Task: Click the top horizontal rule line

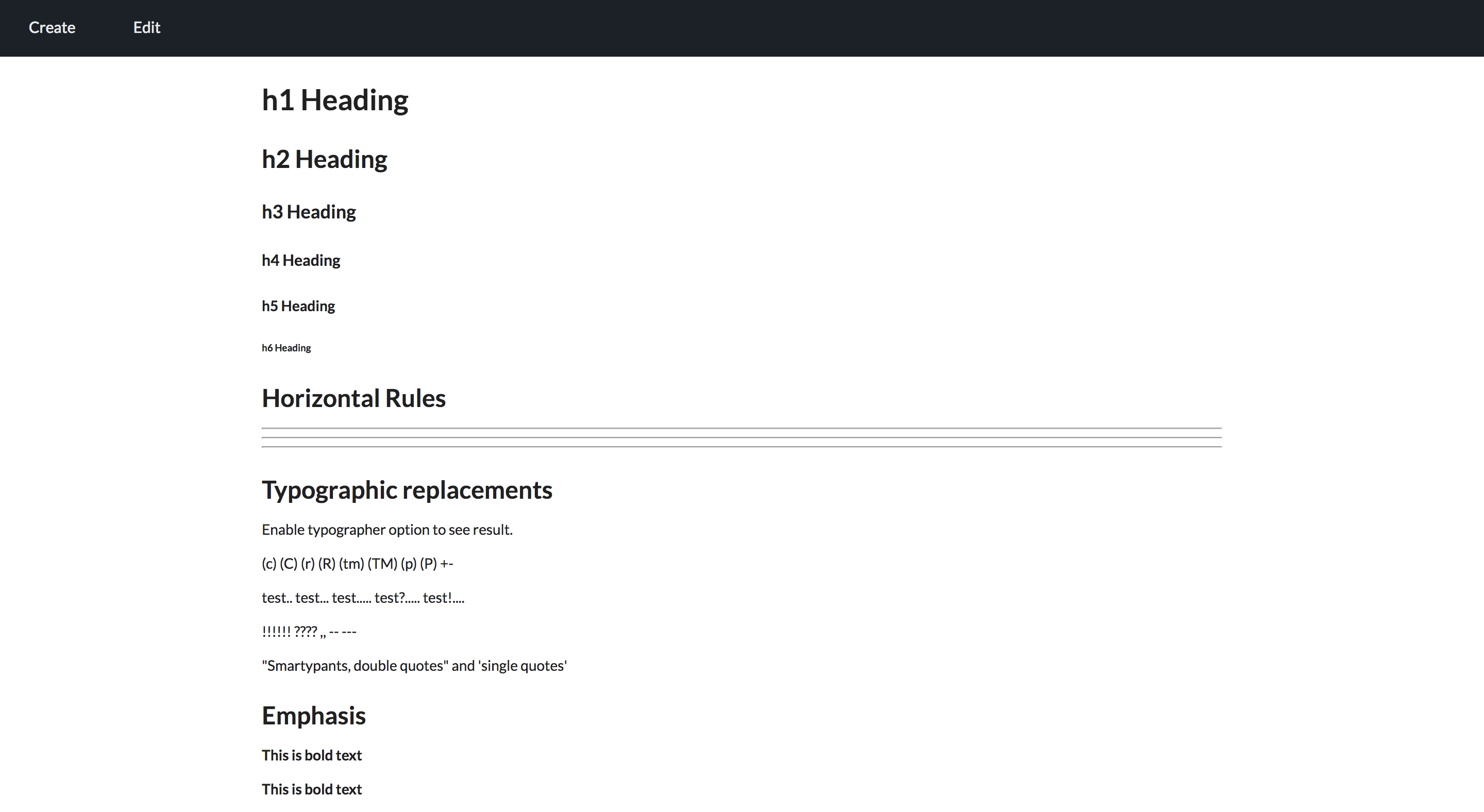Action: click(741, 428)
